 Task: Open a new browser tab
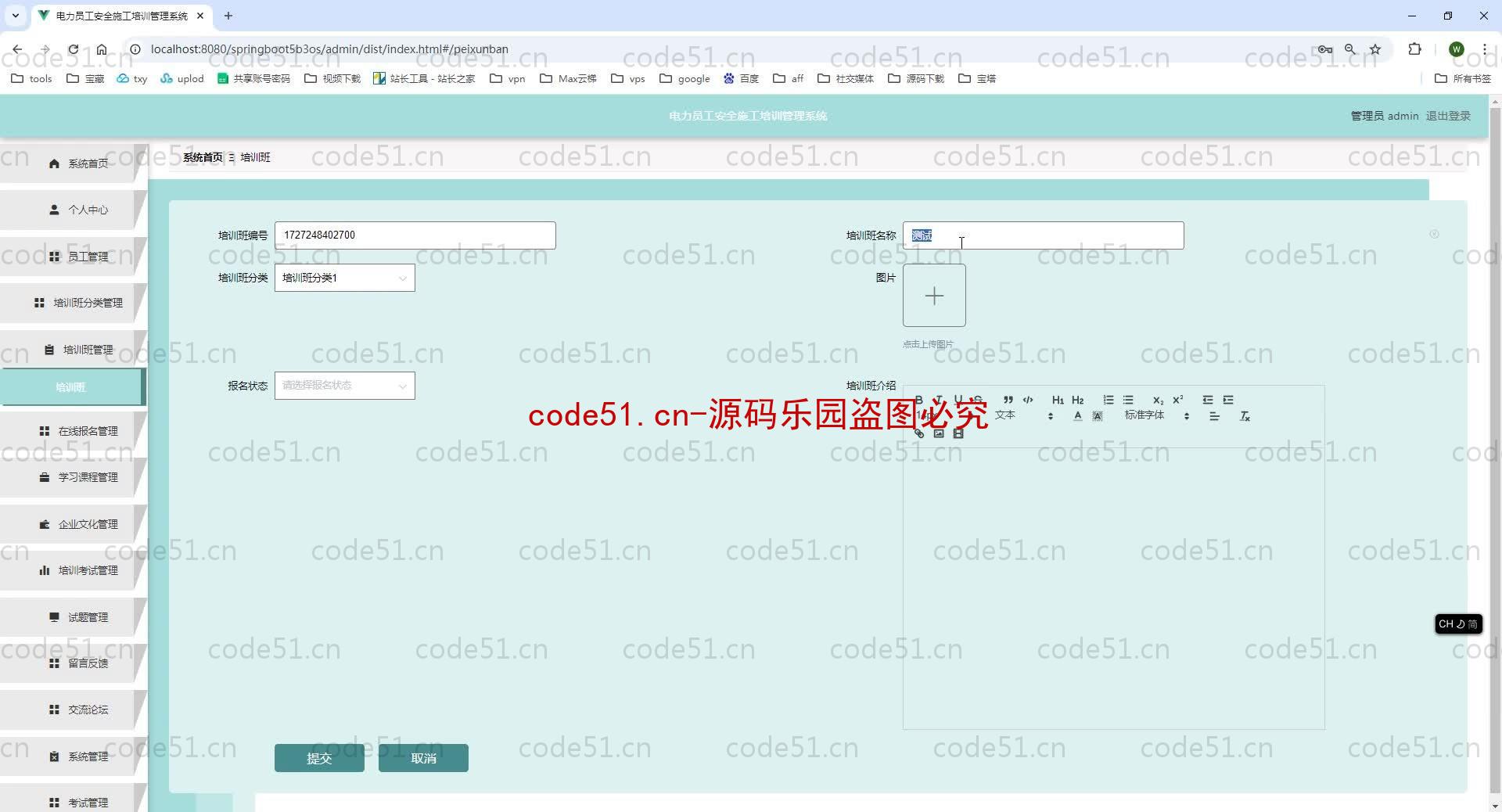(x=228, y=16)
